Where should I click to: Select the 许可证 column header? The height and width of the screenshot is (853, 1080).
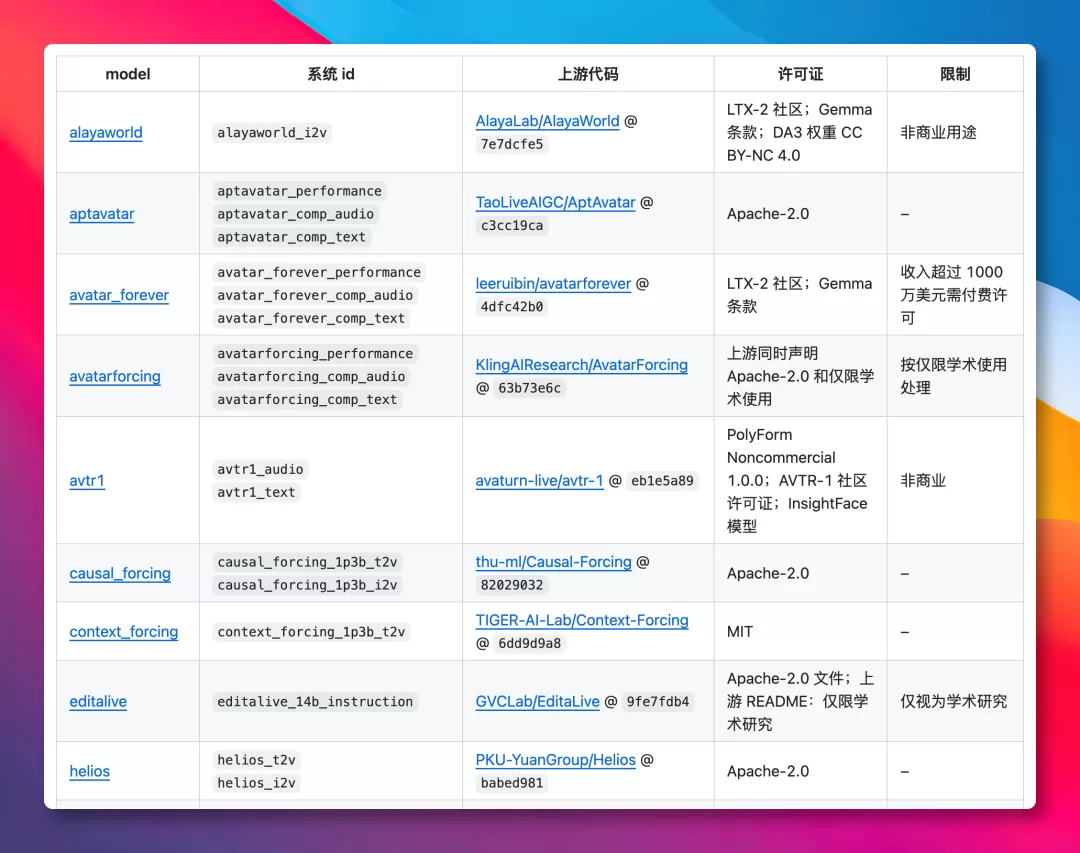pos(800,74)
